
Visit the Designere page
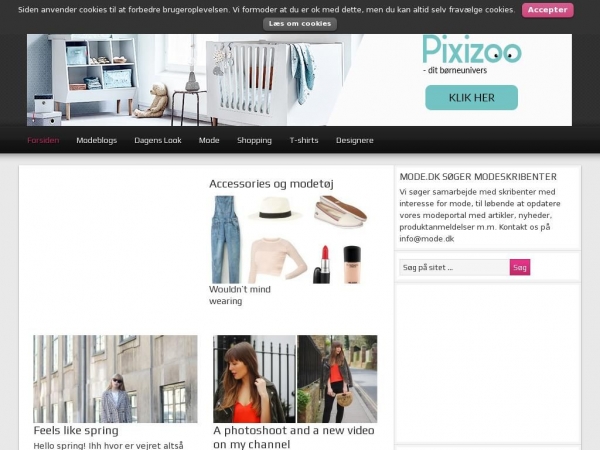coord(355,140)
